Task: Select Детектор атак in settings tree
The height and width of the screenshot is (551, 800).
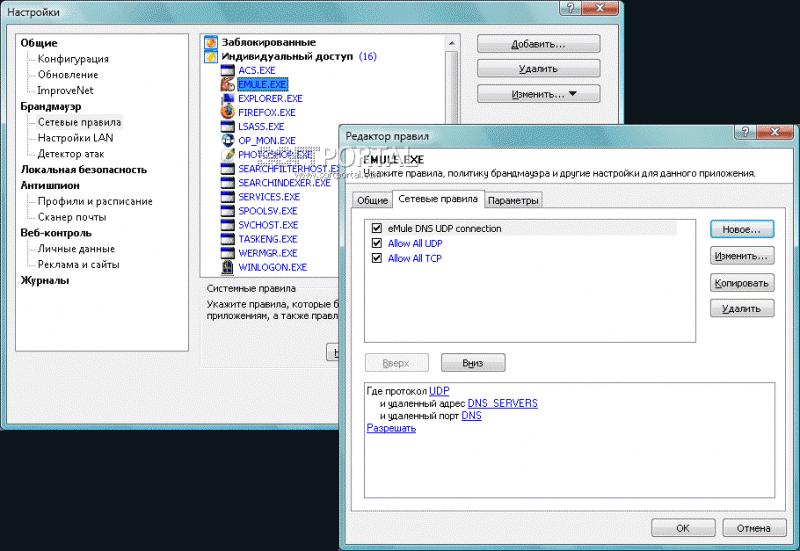Action: coord(71,154)
